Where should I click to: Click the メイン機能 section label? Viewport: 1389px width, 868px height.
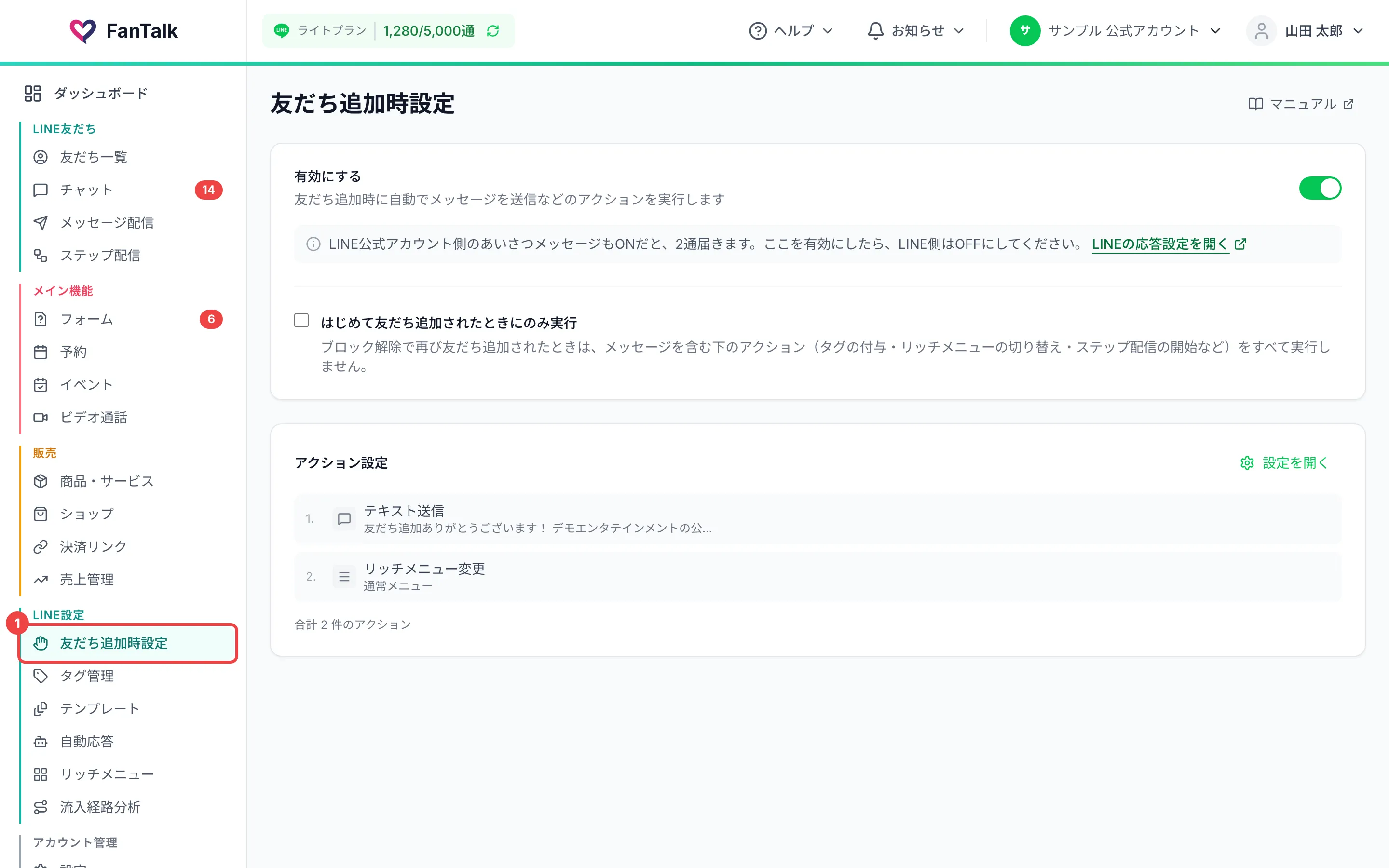(63, 291)
